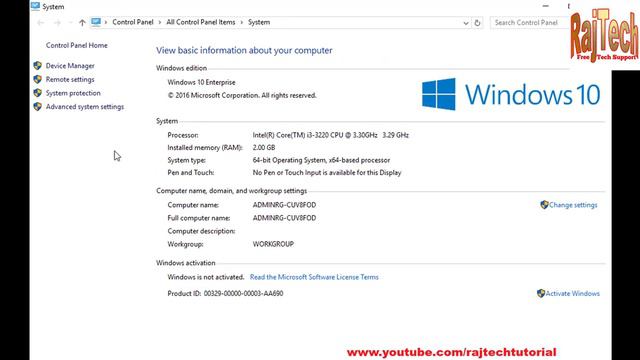The width and height of the screenshot is (640, 360).
Task: Click the shield icon next to Change settings
Action: [x=544, y=205]
